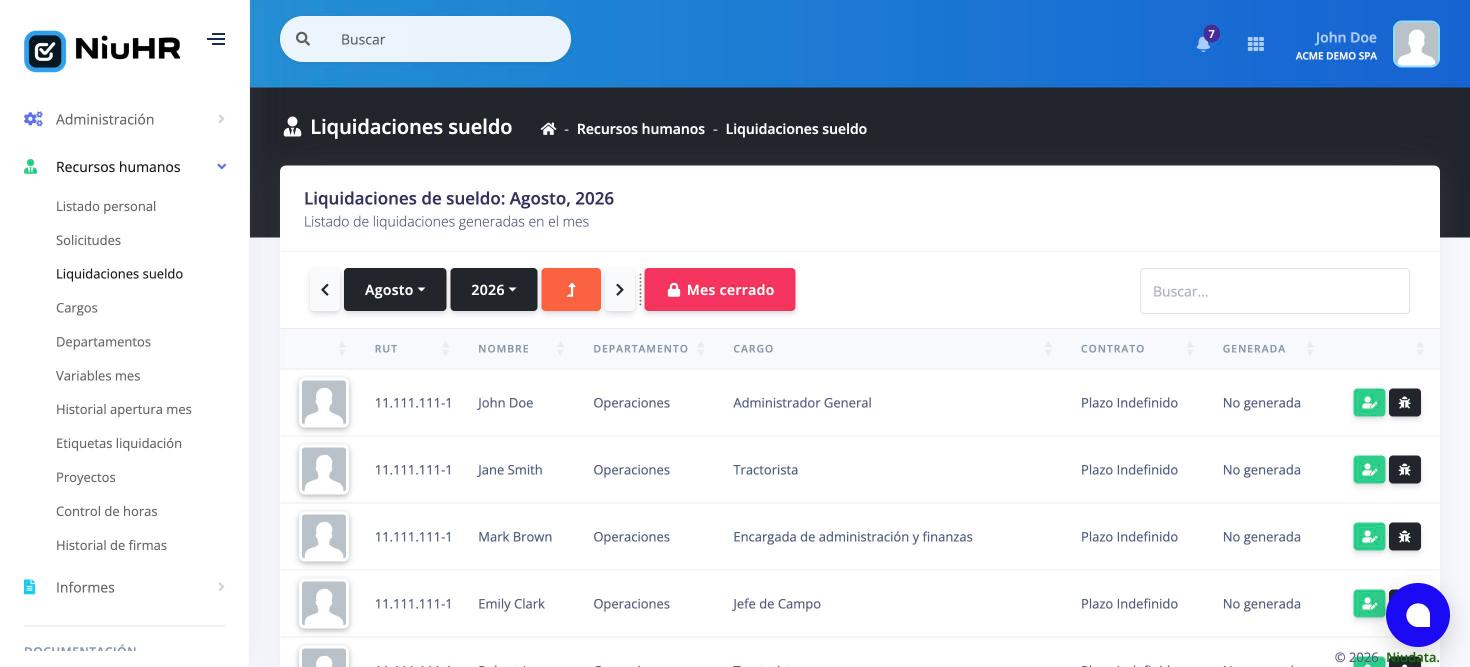
Task: Open Proyectos in the sidebar
Action: pos(86,477)
